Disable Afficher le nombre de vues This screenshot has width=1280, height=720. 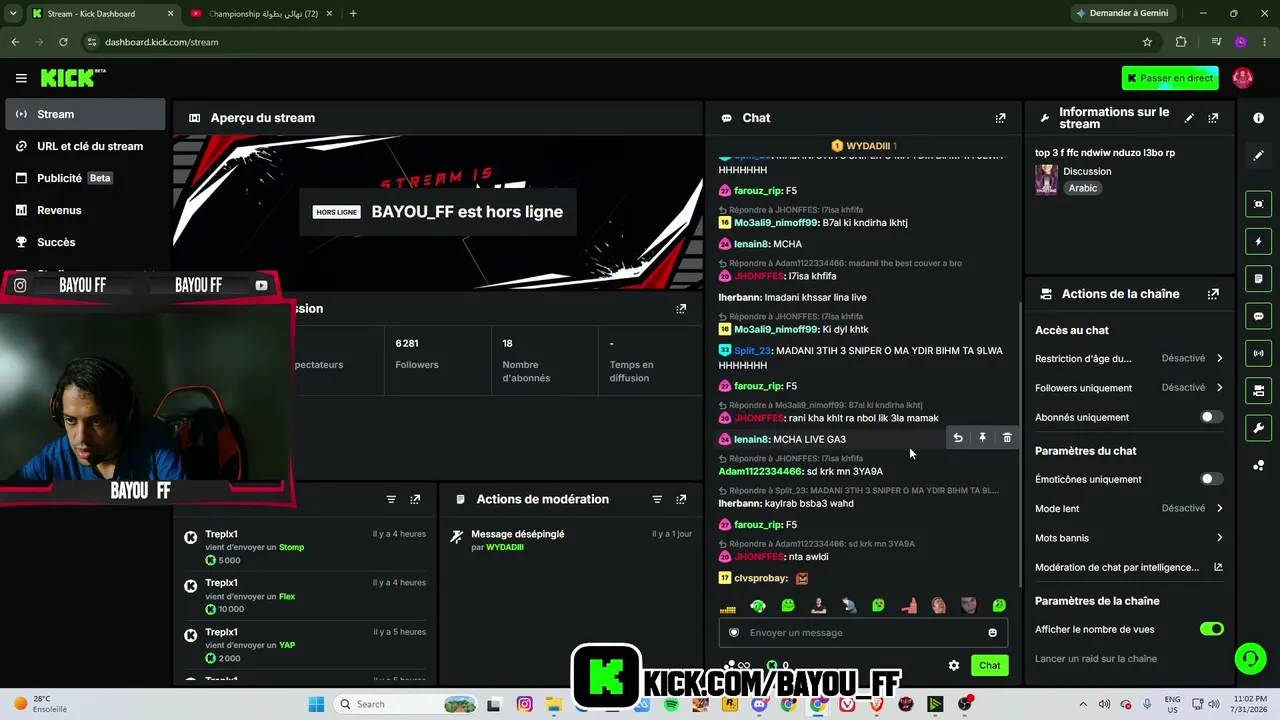[x=1211, y=629]
